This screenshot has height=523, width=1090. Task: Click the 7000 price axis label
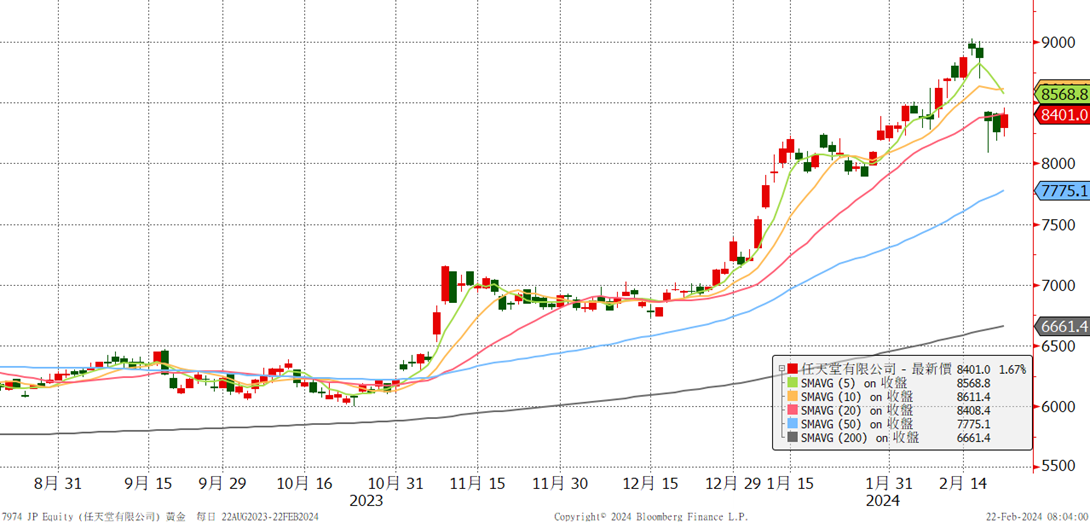1061,286
